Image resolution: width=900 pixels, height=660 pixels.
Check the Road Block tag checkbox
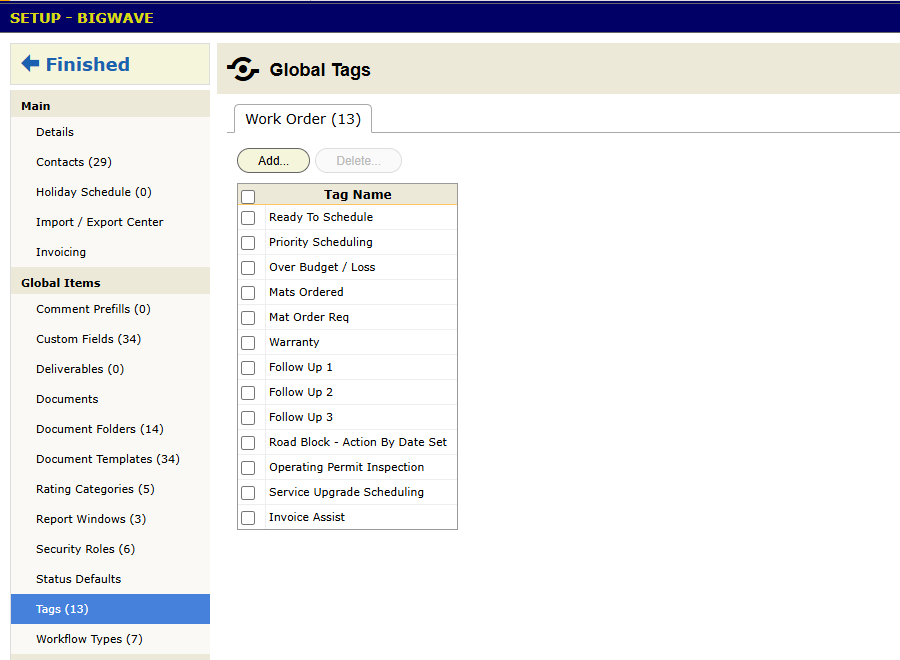click(x=248, y=443)
